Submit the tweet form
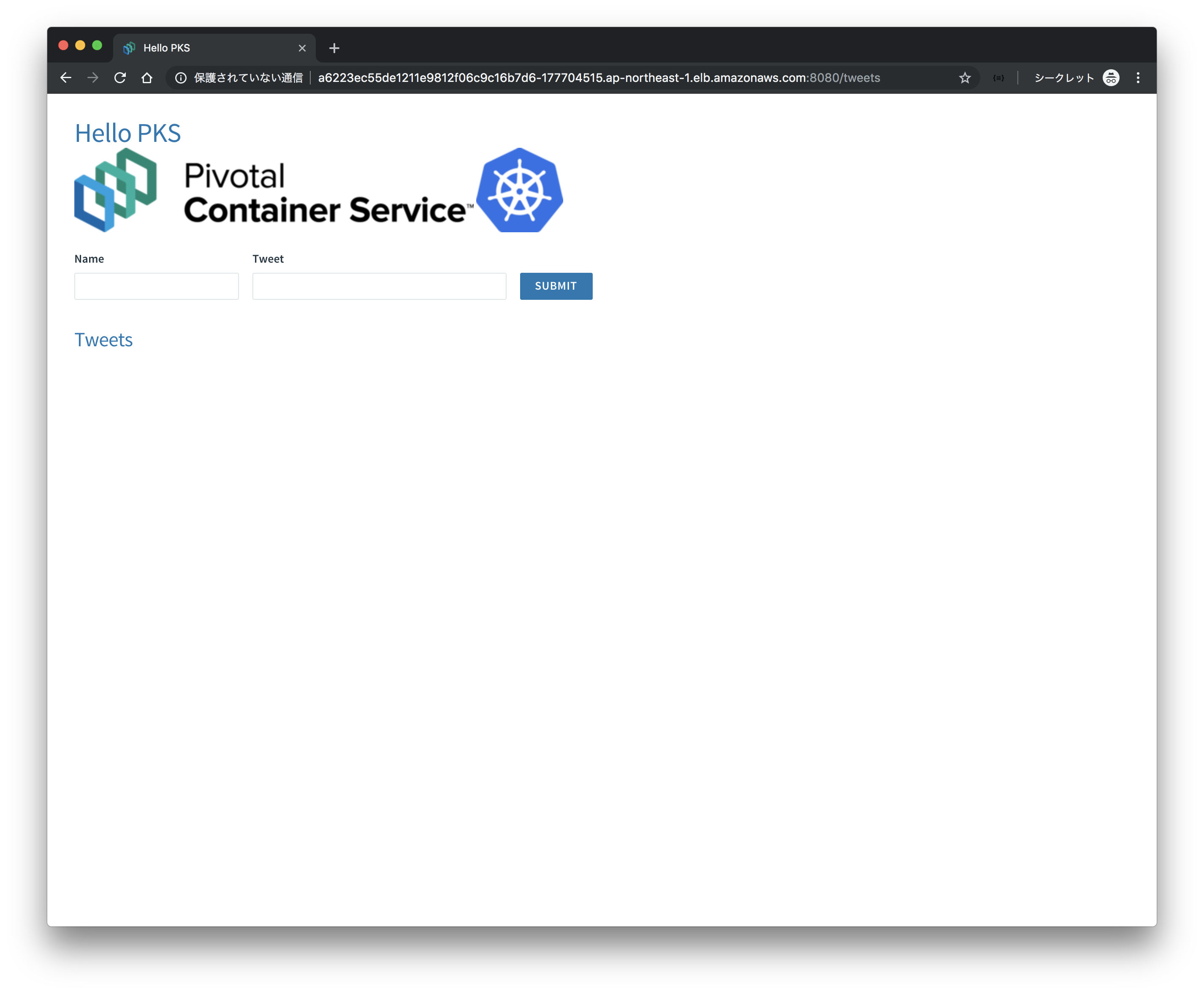The height and width of the screenshot is (994, 1204). pyautogui.click(x=556, y=286)
